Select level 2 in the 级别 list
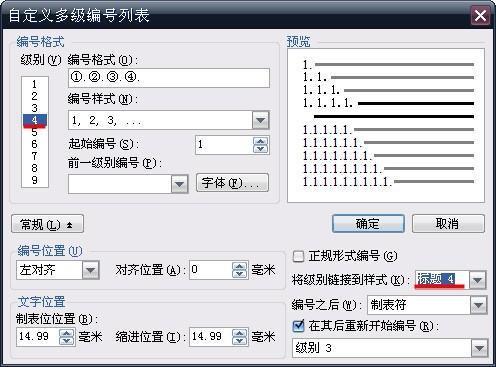Screen dimensions: 496x367 (x=35, y=96)
